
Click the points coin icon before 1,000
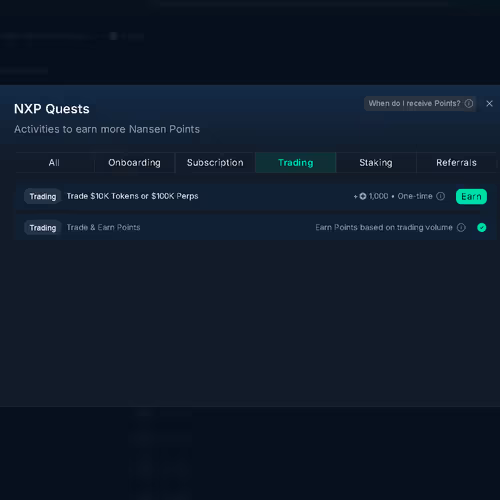(363, 196)
